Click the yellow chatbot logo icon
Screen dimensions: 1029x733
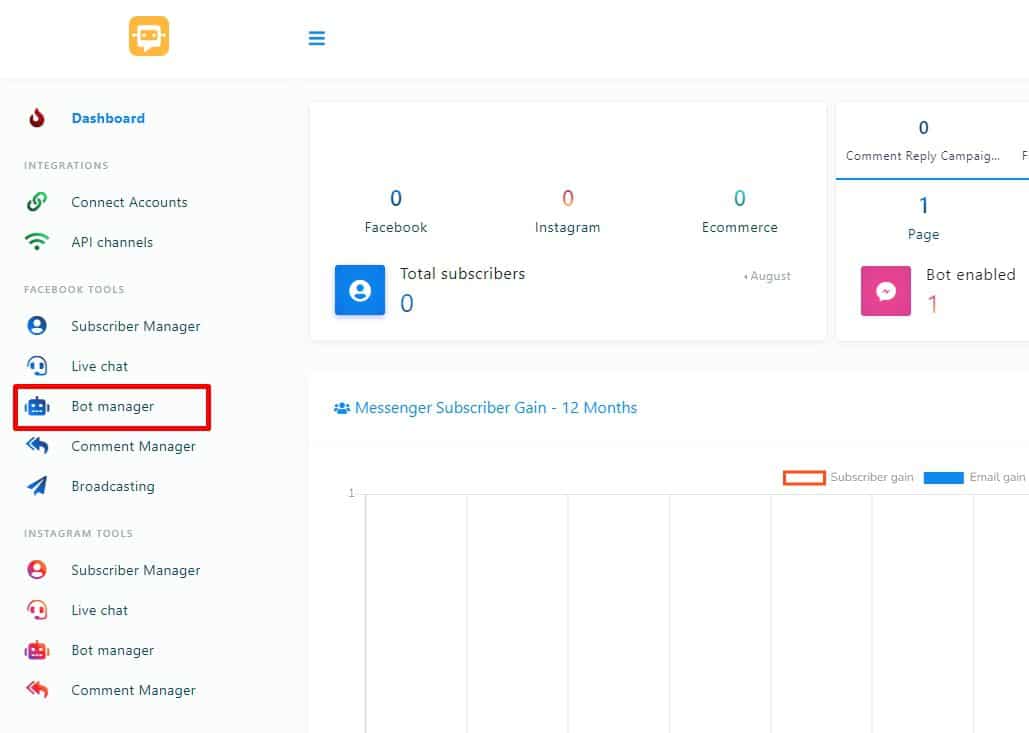149,37
